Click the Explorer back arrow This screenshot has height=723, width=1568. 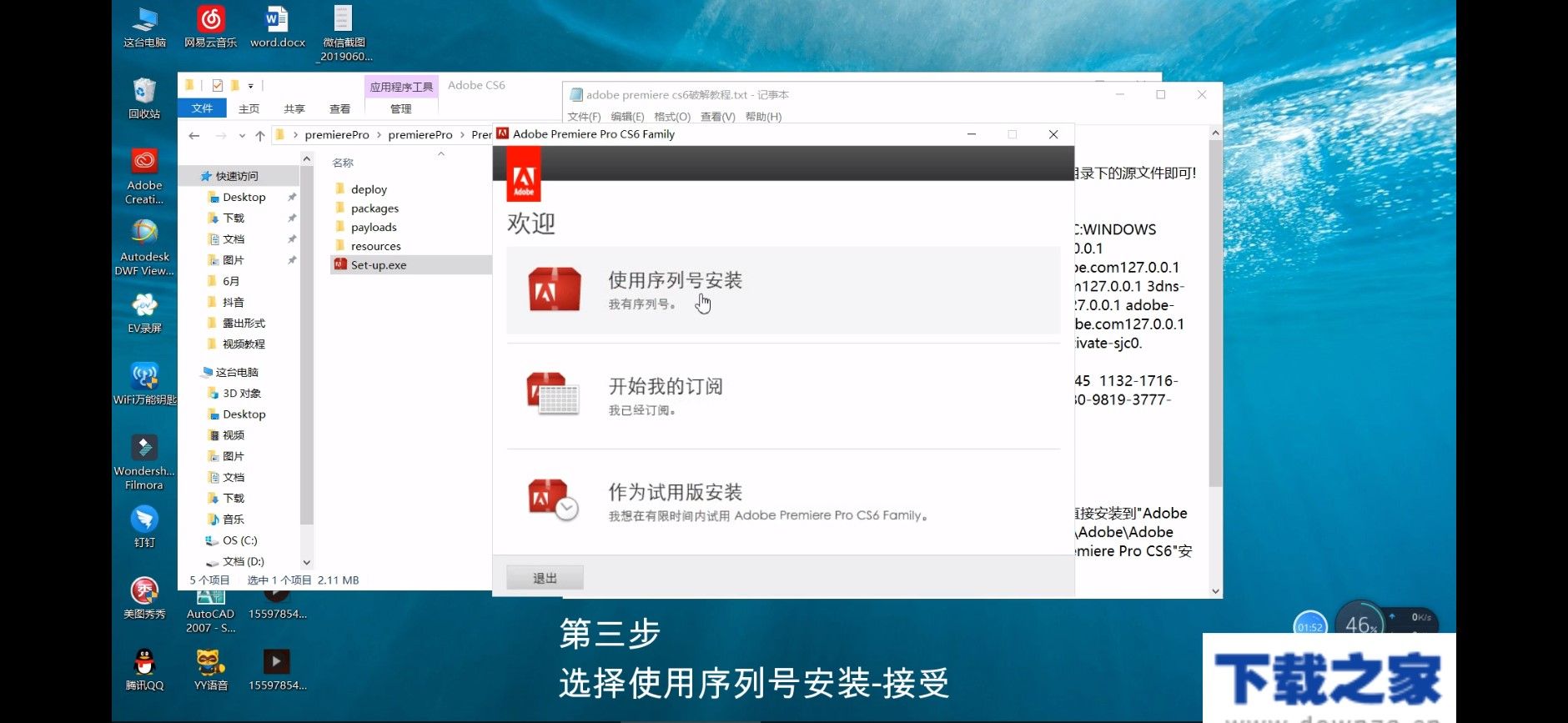[x=194, y=135]
